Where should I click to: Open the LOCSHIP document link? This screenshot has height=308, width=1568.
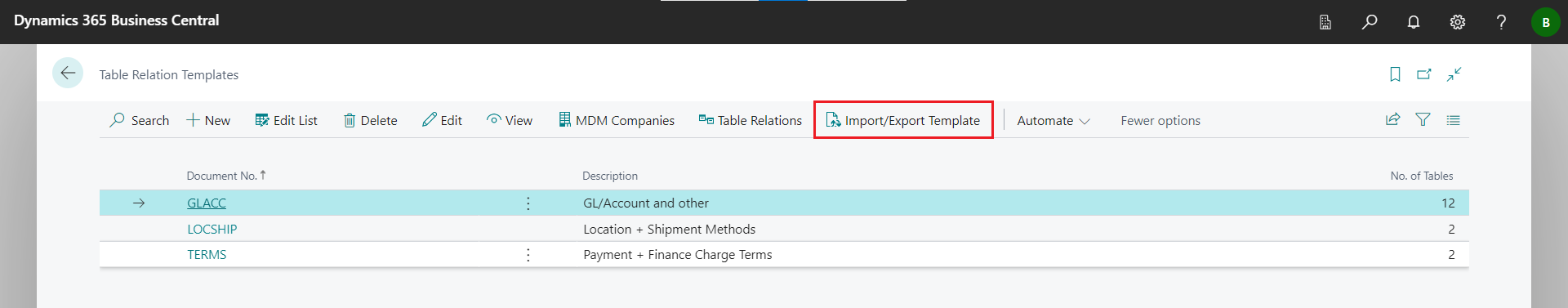tap(212, 230)
